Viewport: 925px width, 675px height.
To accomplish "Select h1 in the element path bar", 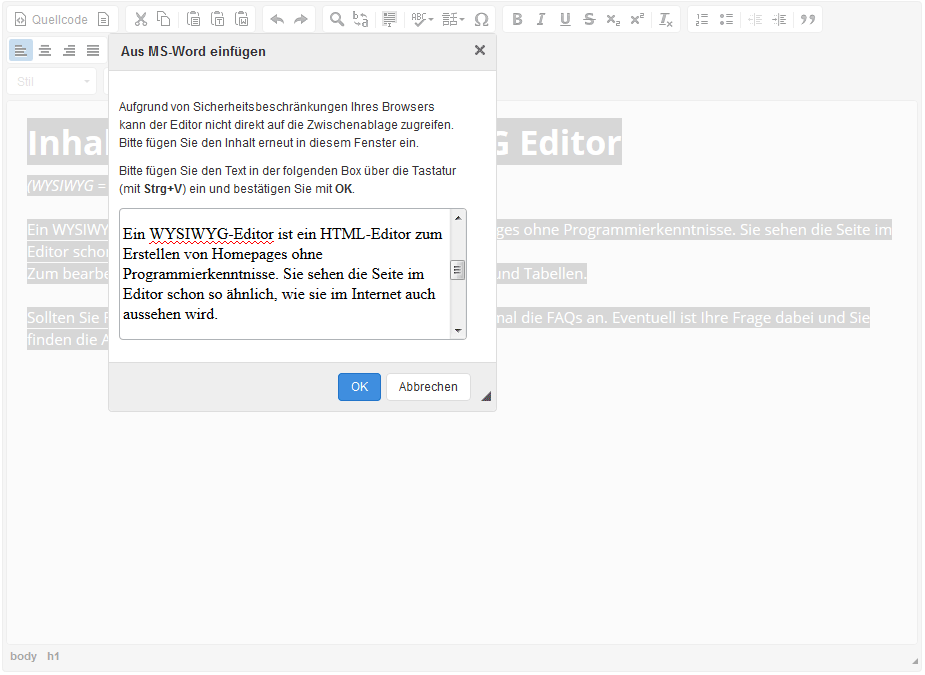I will tap(53, 656).
